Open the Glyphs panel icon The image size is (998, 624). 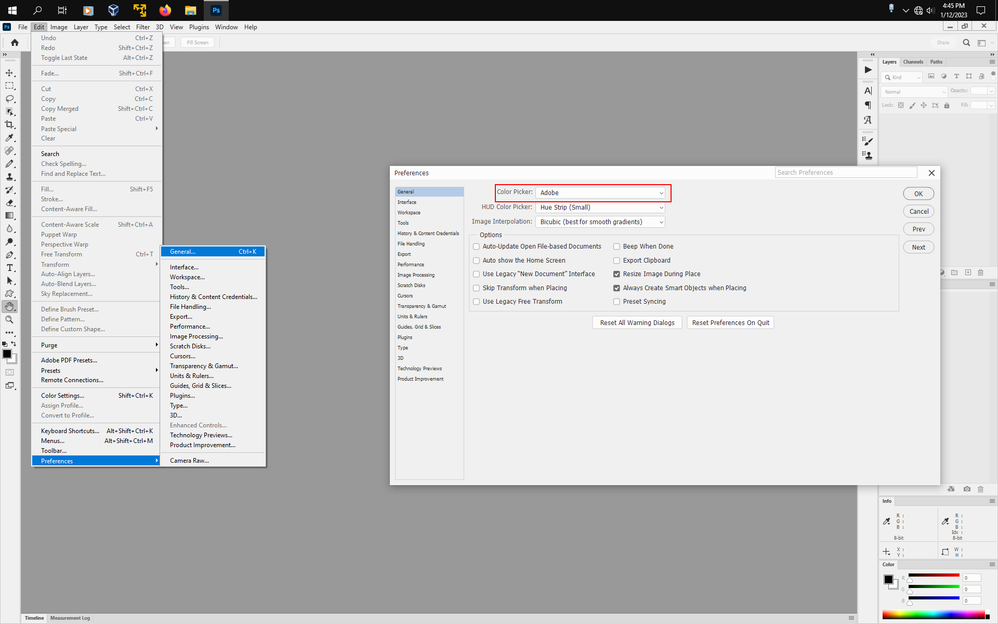868,120
